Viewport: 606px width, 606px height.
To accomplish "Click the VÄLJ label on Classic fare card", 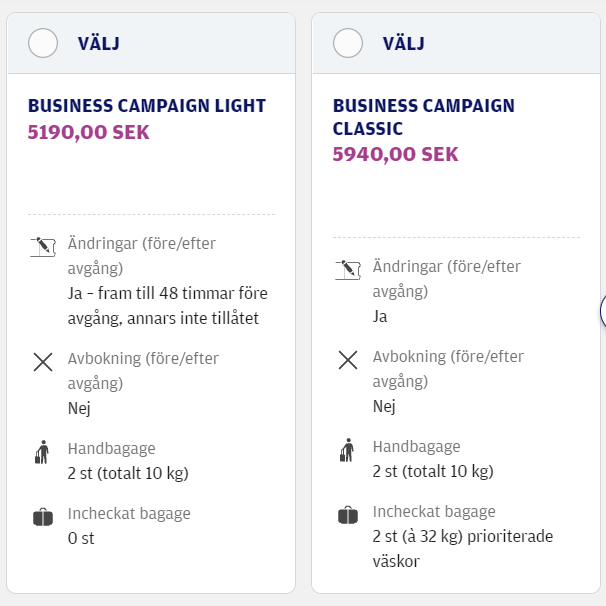I will (404, 43).
